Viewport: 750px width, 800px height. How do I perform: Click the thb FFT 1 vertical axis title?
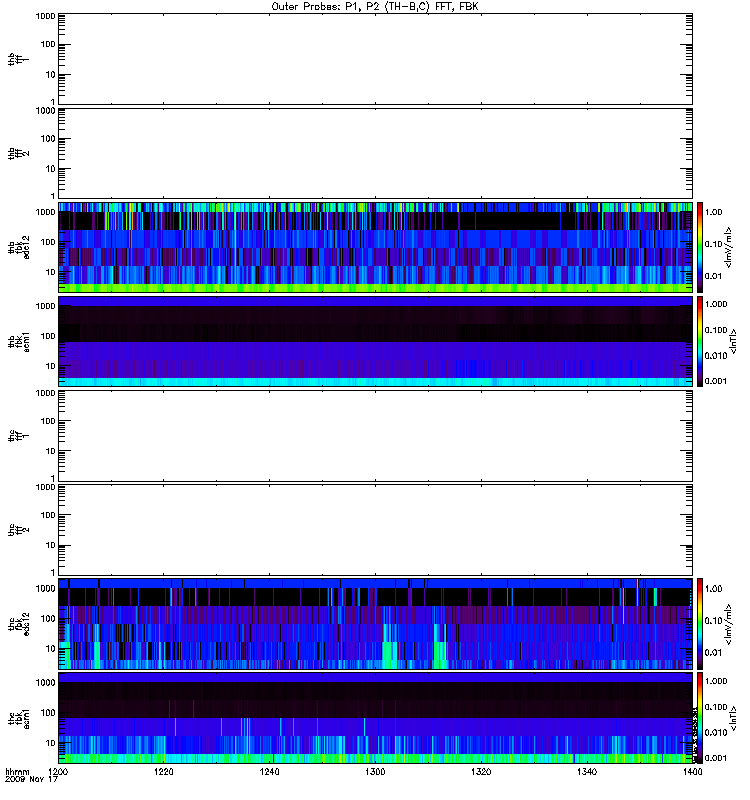point(18,59)
